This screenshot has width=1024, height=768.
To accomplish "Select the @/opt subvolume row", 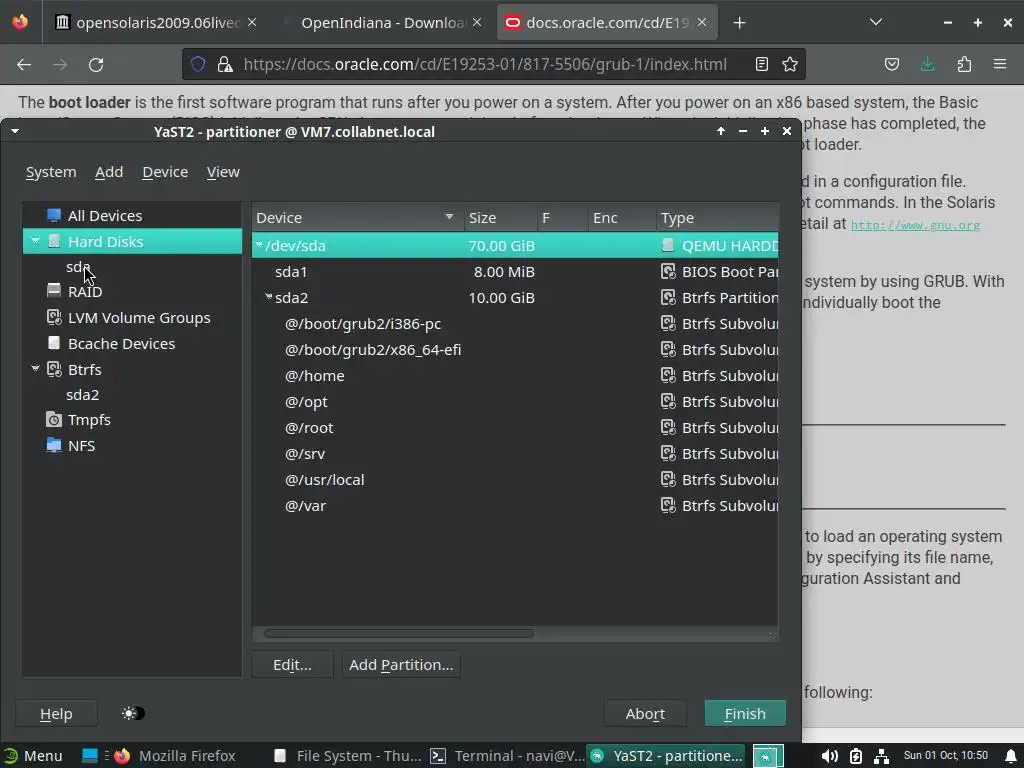I will (x=515, y=402).
